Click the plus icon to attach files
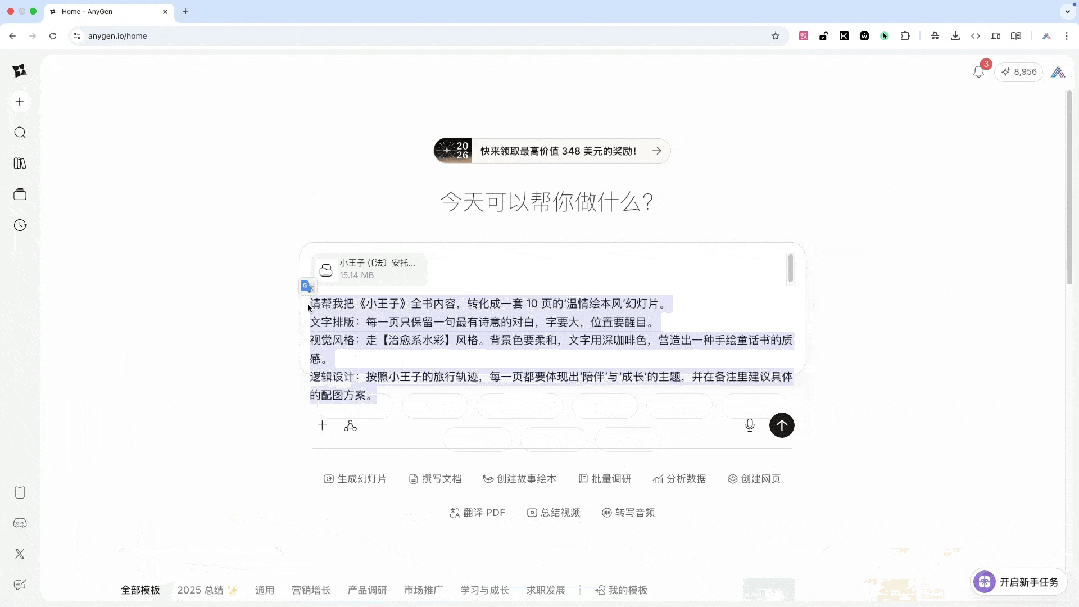Image resolution: width=1079 pixels, height=607 pixels. [x=322, y=425]
